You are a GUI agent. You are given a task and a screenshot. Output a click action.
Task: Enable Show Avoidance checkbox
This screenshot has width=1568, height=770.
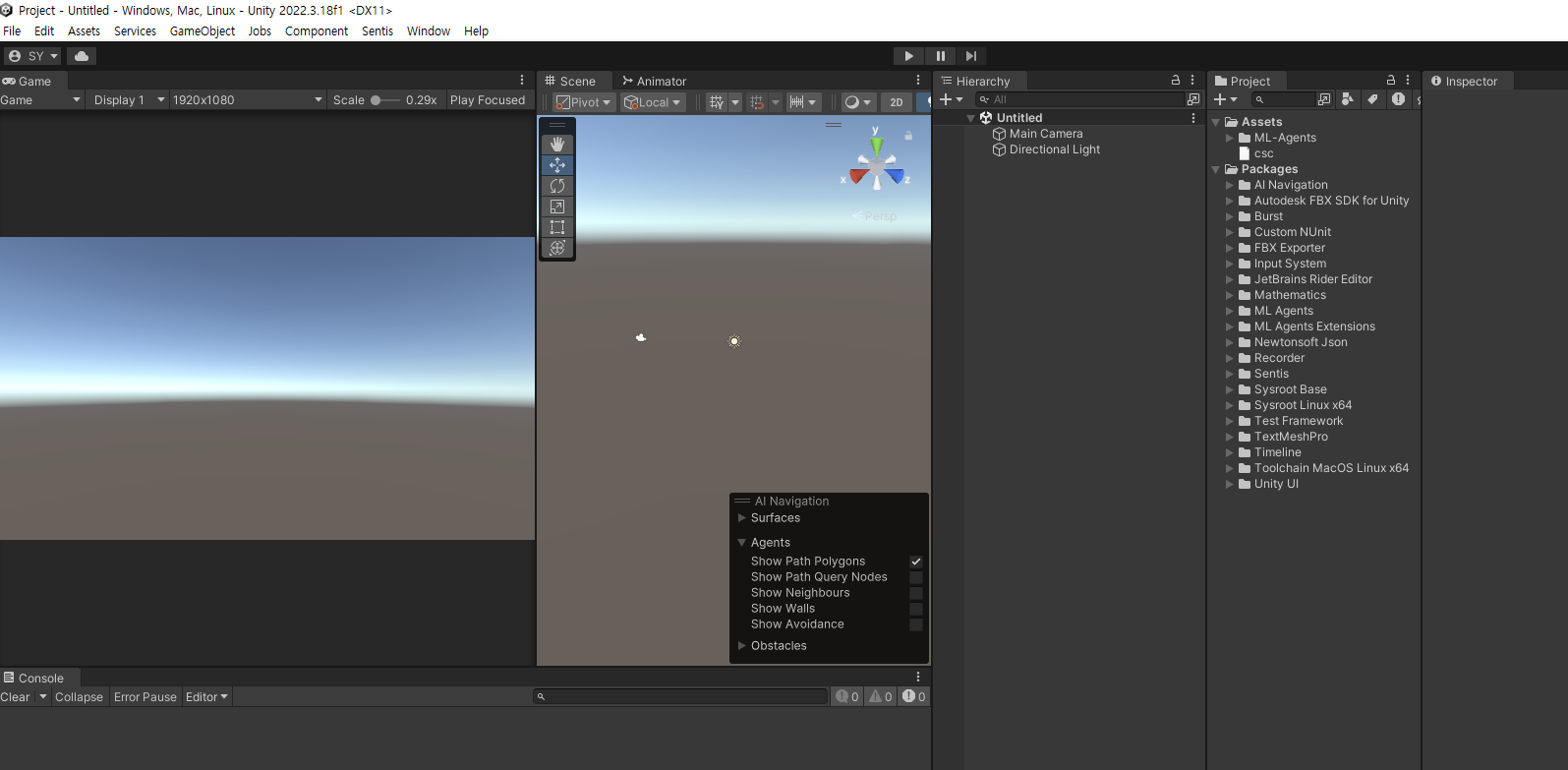coord(916,624)
